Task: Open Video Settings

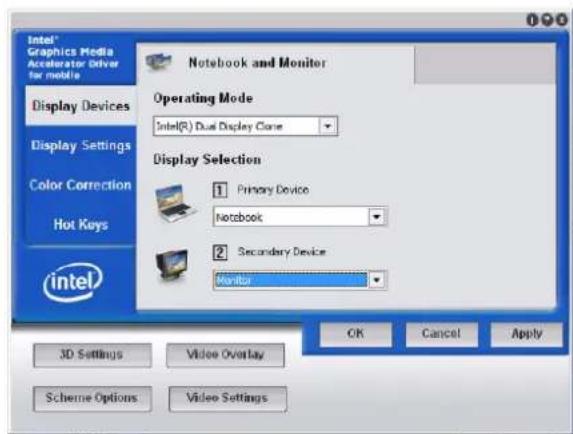Action: (x=227, y=398)
